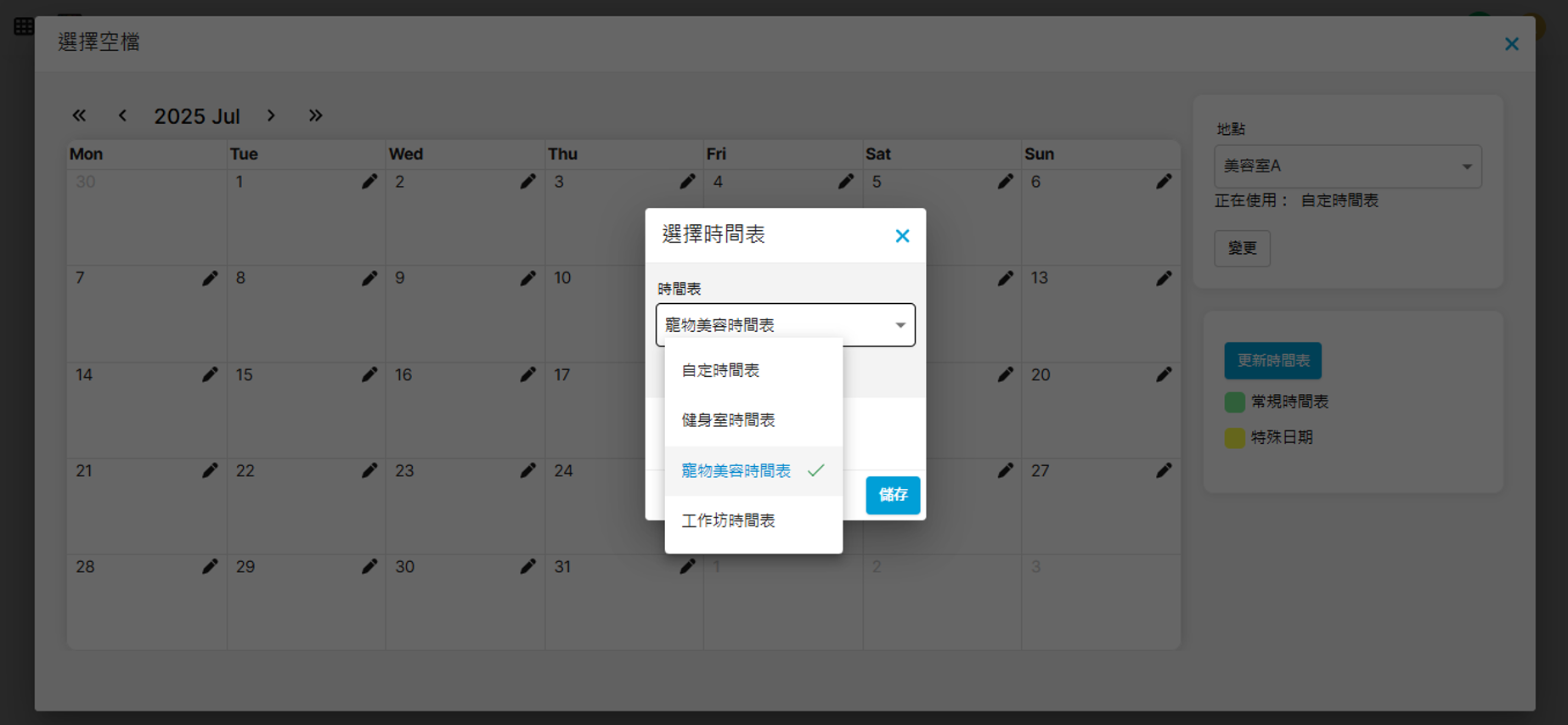Open the 地點 location dropdown
The width and height of the screenshot is (1568, 725).
1347,166
